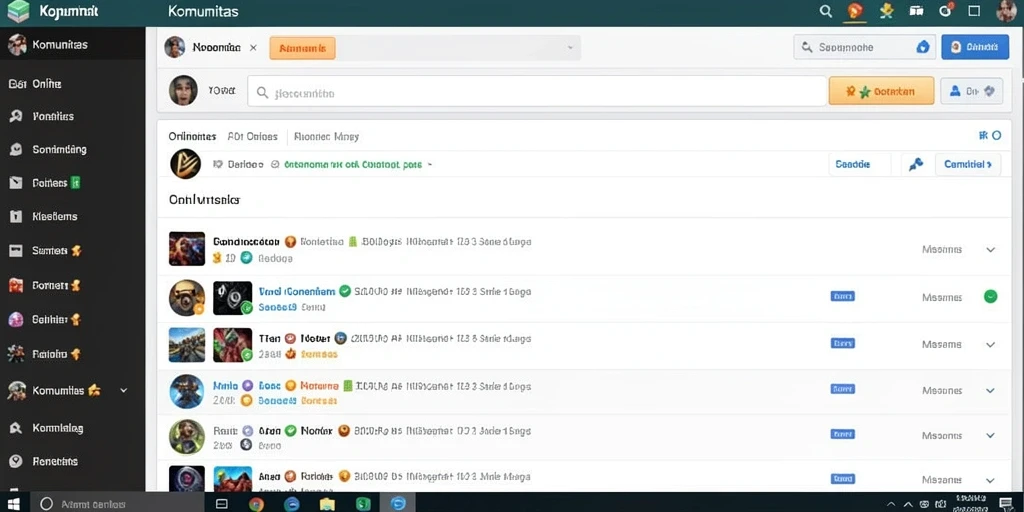Expand the small arrow after green link
This screenshot has width=1024, height=512.
[x=430, y=165]
